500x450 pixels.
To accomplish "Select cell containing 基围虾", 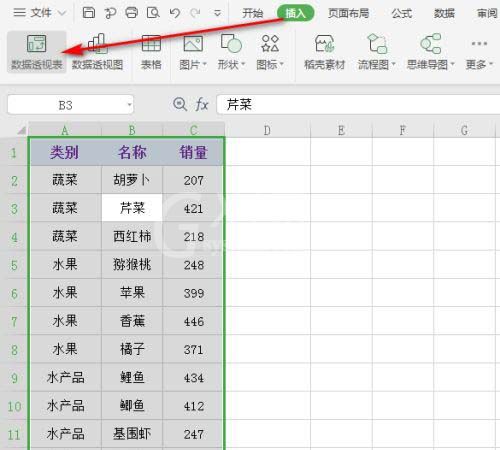I will pos(132,434).
